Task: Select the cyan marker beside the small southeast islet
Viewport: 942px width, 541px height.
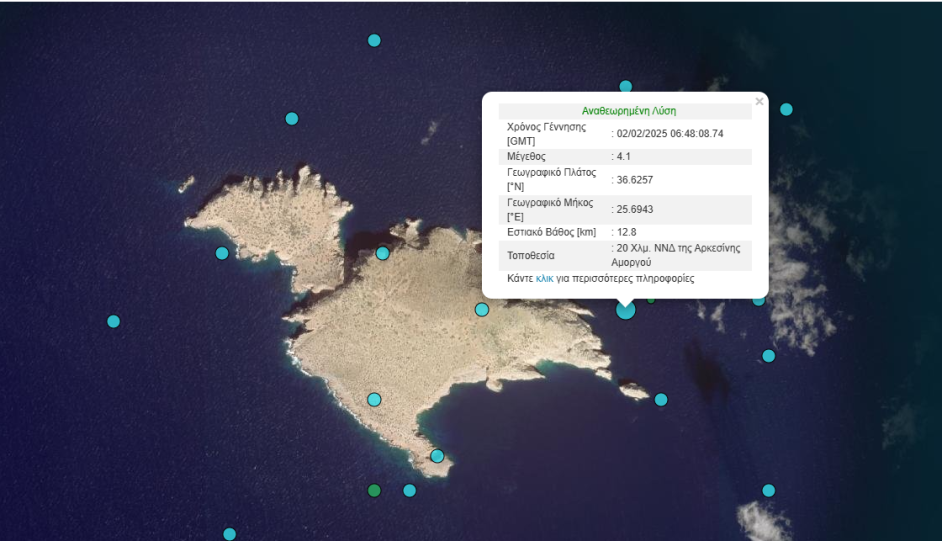Action: tap(660, 399)
